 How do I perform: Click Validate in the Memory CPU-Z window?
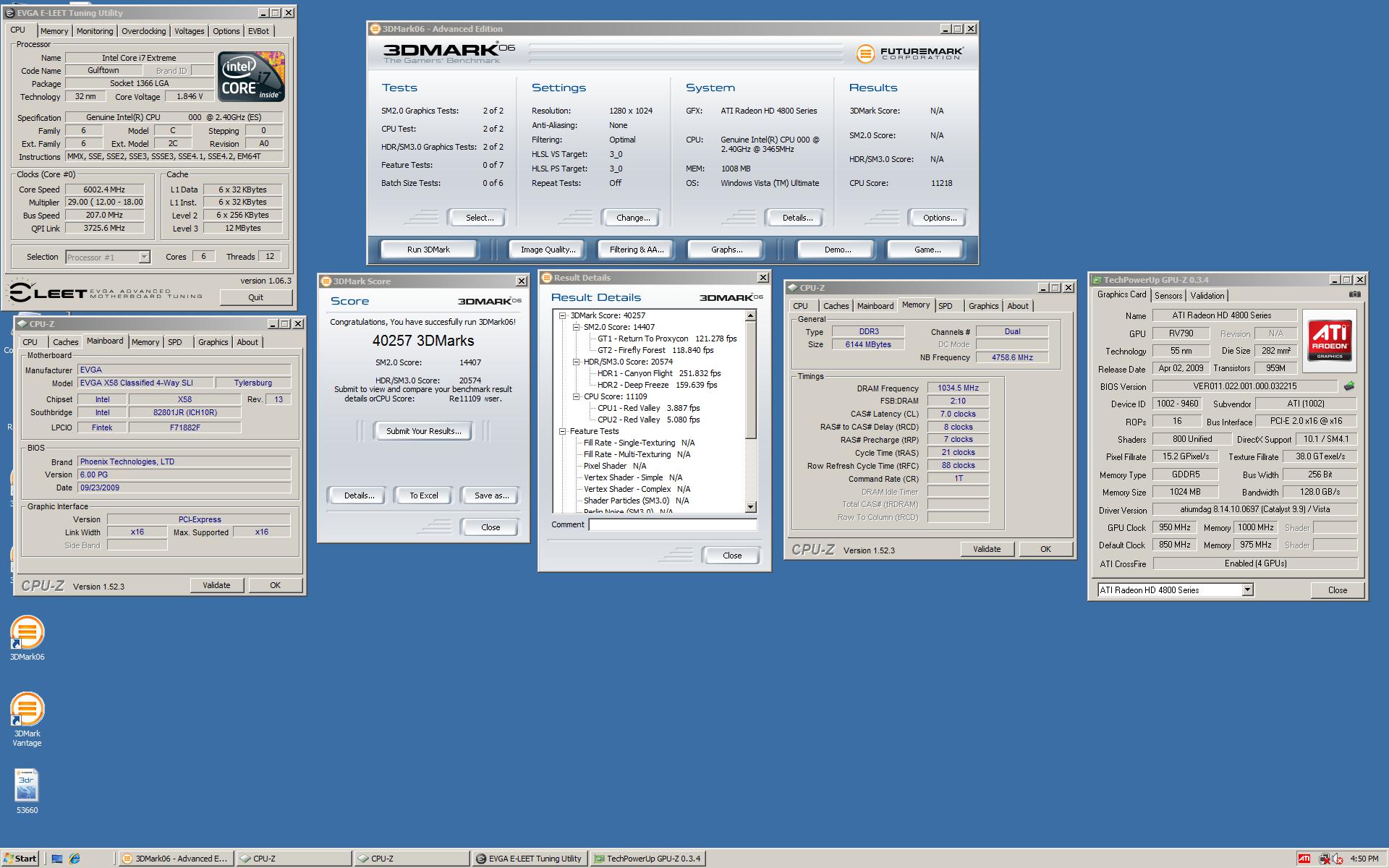pyautogui.click(x=987, y=549)
